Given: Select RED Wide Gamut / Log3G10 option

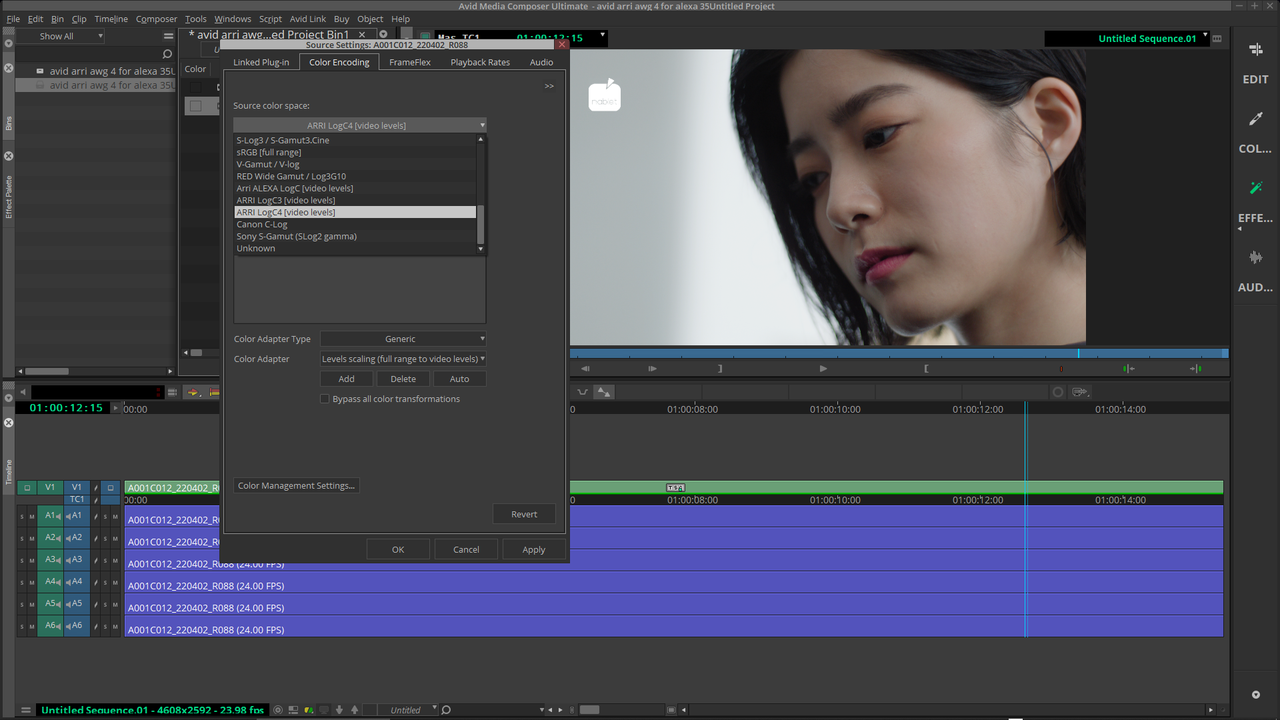Looking at the screenshot, I should (x=355, y=176).
